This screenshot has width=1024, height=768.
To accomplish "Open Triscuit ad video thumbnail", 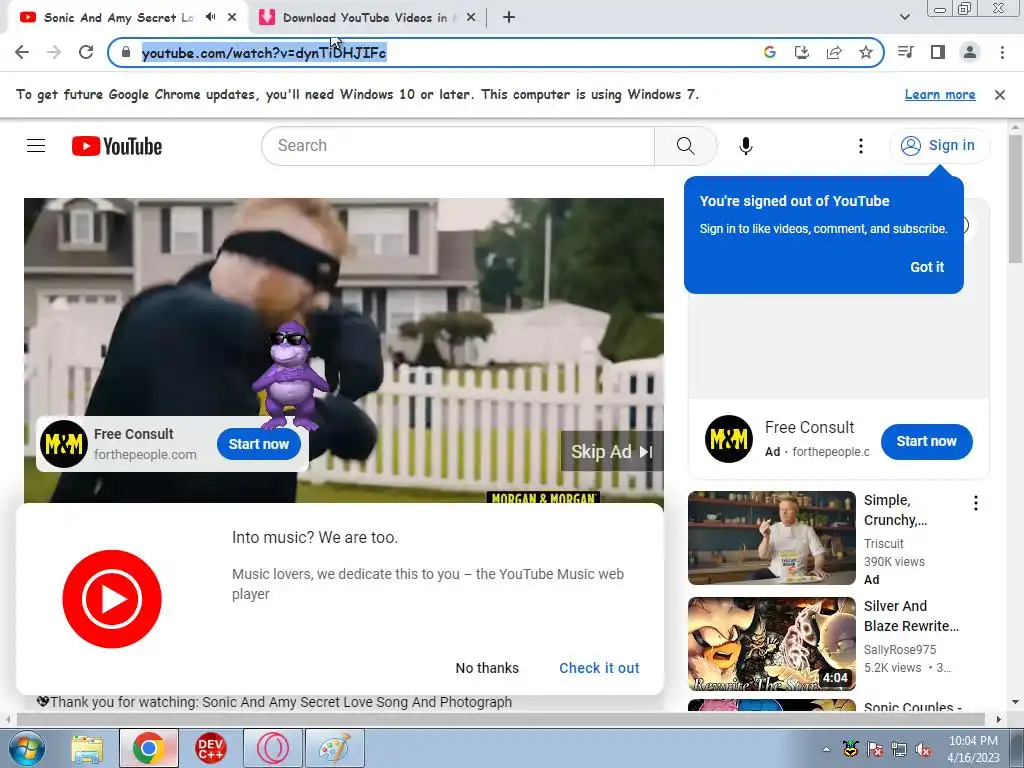I will (x=771, y=538).
